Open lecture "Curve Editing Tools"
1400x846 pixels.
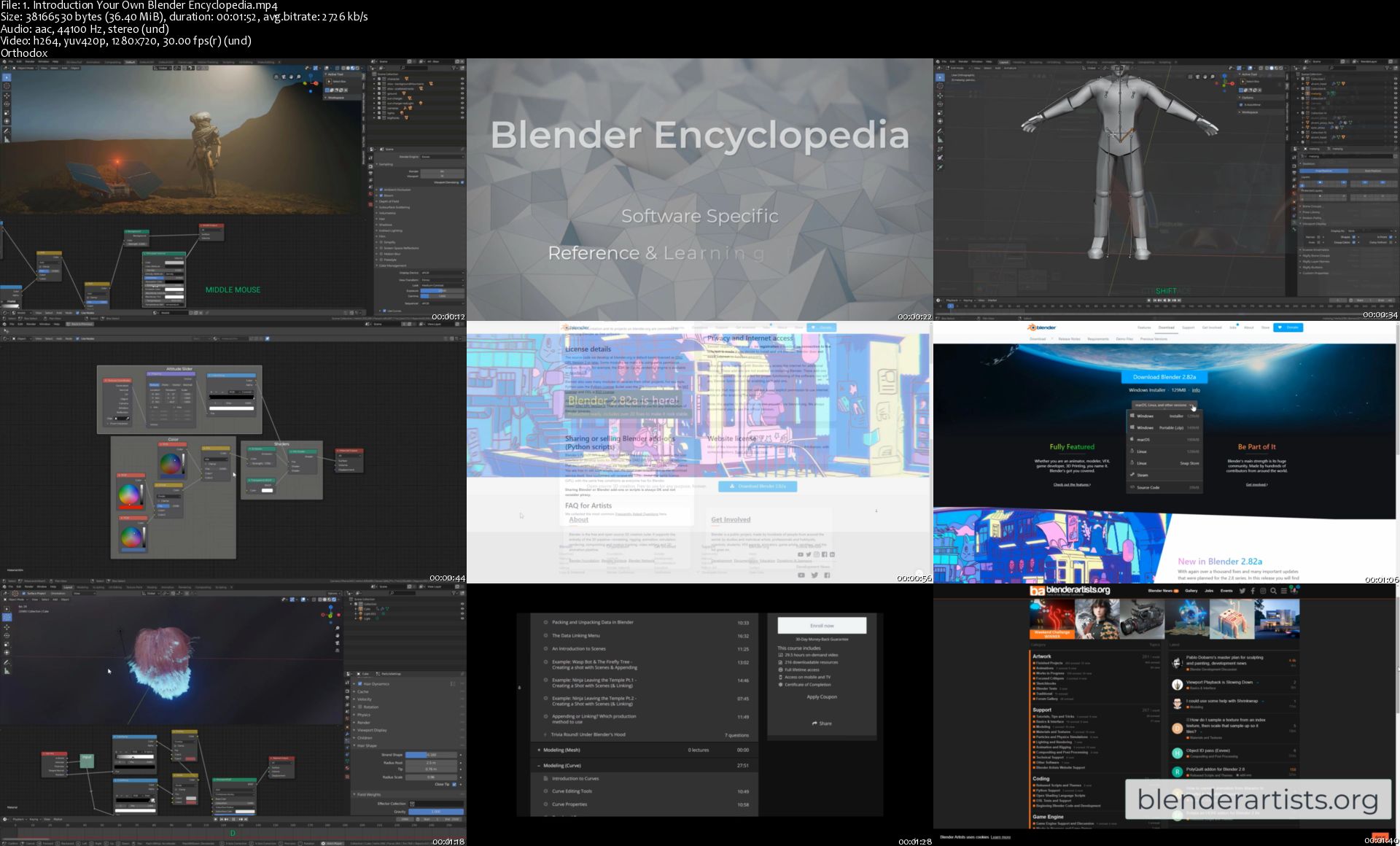tap(572, 791)
